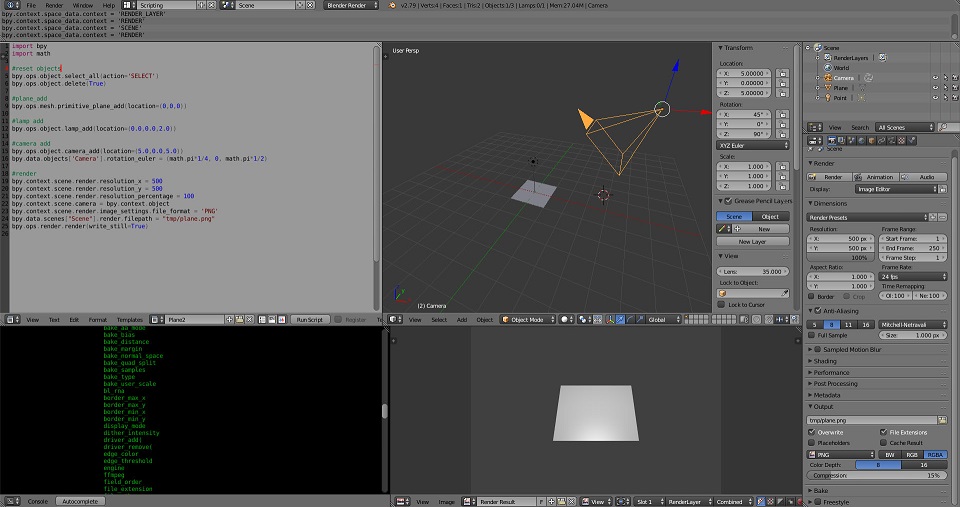Hide the Point lamp with its eye icon
This screenshot has height=507, width=960.
(935, 97)
